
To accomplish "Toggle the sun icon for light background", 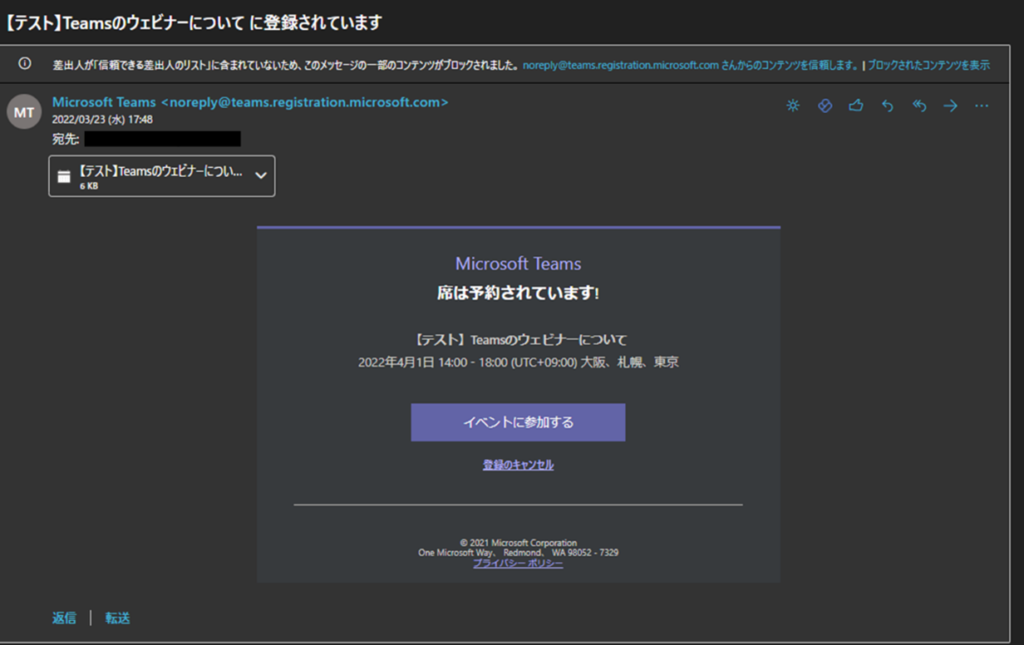I will point(793,106).
